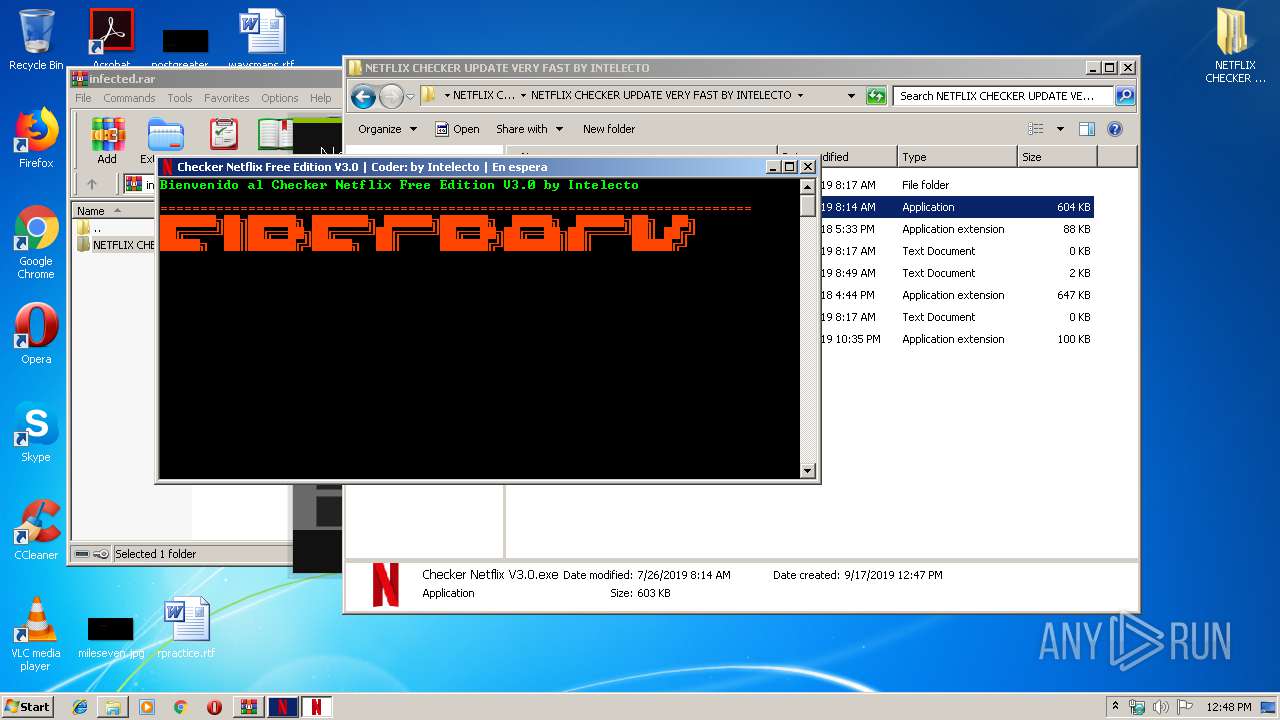Click the Add button in WinRAR toolbar

tap(107, 140)
